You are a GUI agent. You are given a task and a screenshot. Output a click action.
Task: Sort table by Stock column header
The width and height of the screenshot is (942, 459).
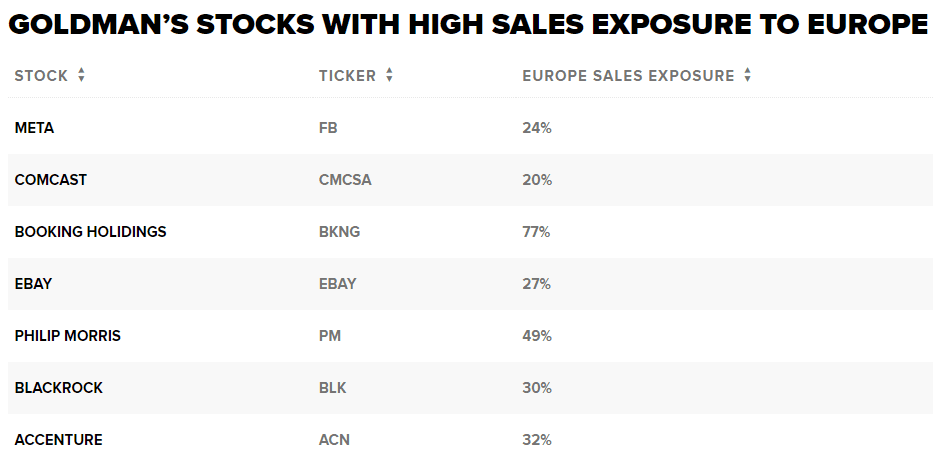click(41, 76)
